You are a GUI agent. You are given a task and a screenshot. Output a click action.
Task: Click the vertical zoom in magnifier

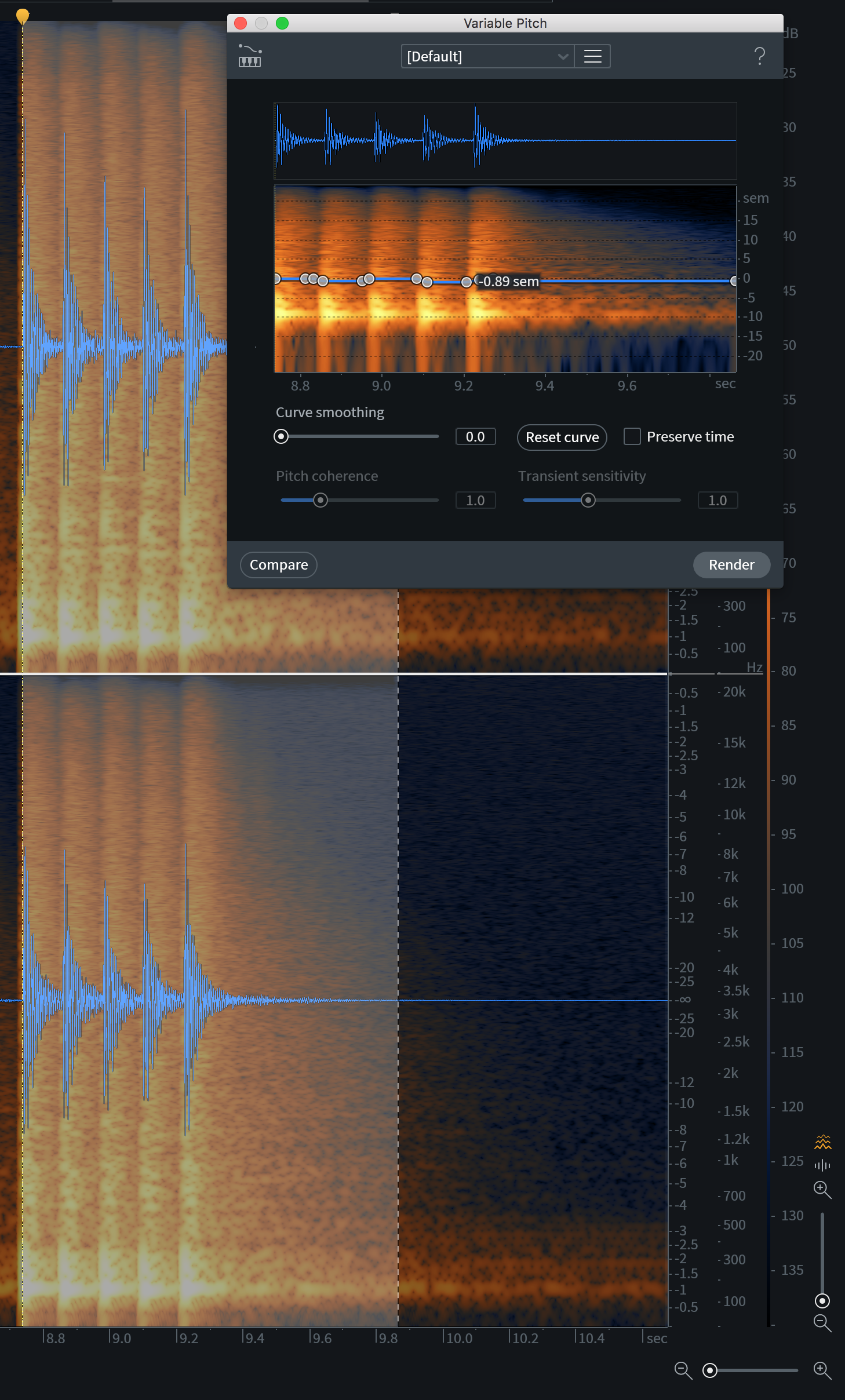822,1190
